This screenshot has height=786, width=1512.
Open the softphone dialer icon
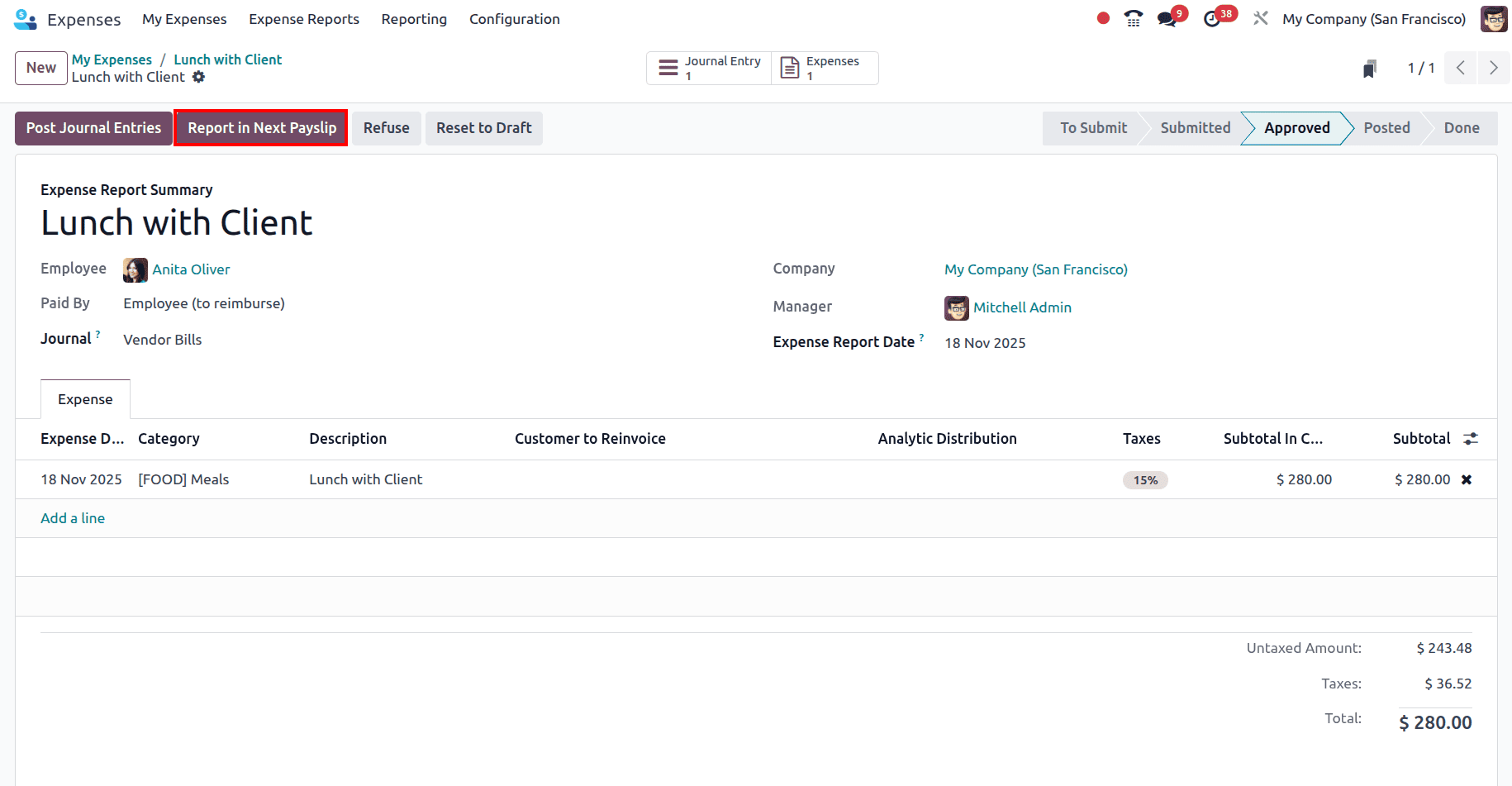pyautogui.click(x=1133, y=17)
